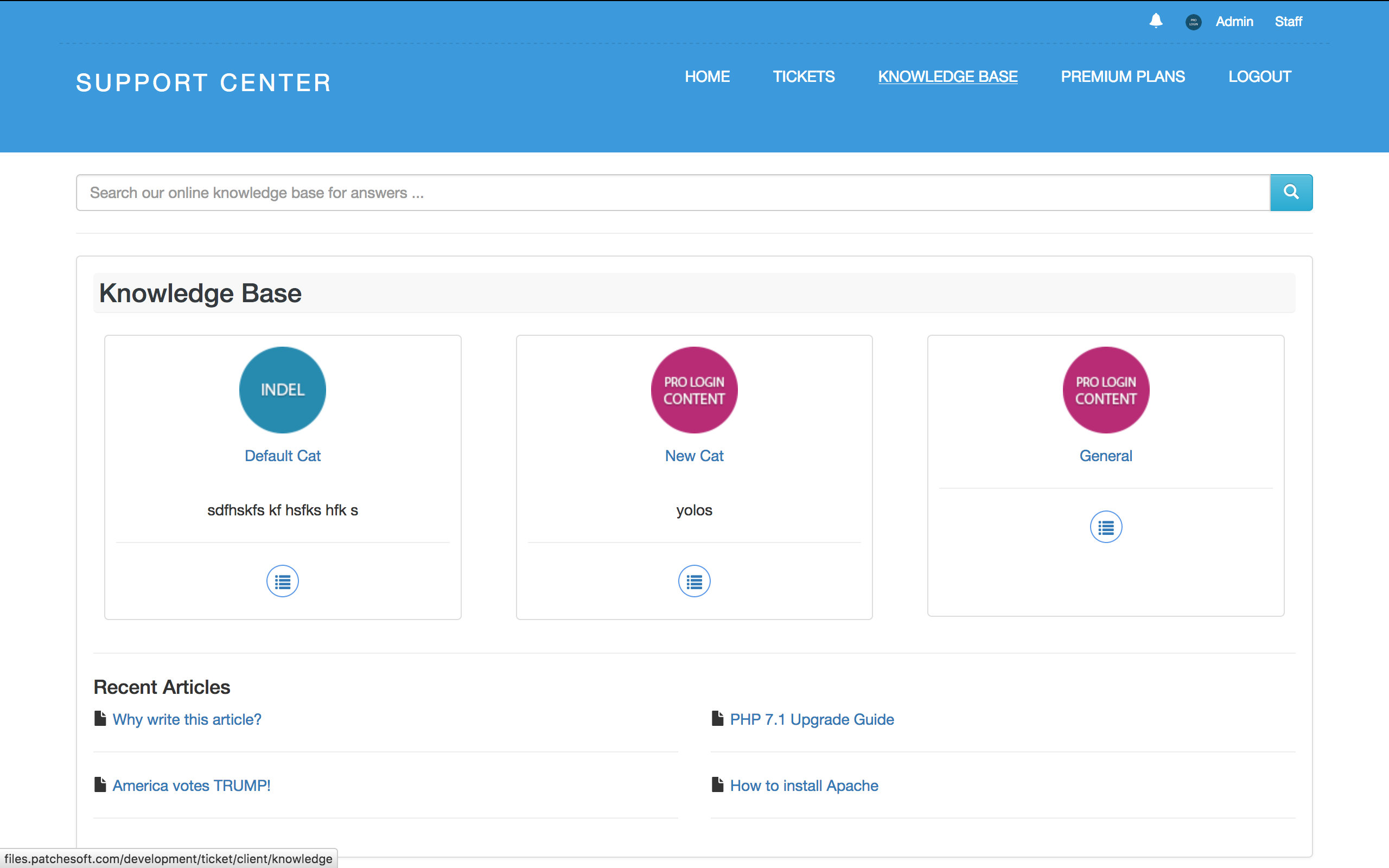Open article list icon under New Cat
The width and height of the screenshot is (1389, 868).
pos(694,582)
